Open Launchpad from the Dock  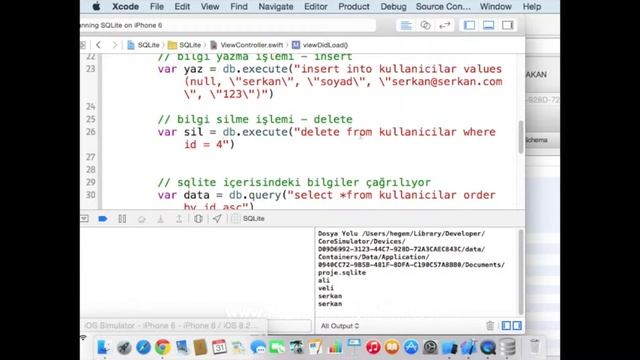point(124,348)
